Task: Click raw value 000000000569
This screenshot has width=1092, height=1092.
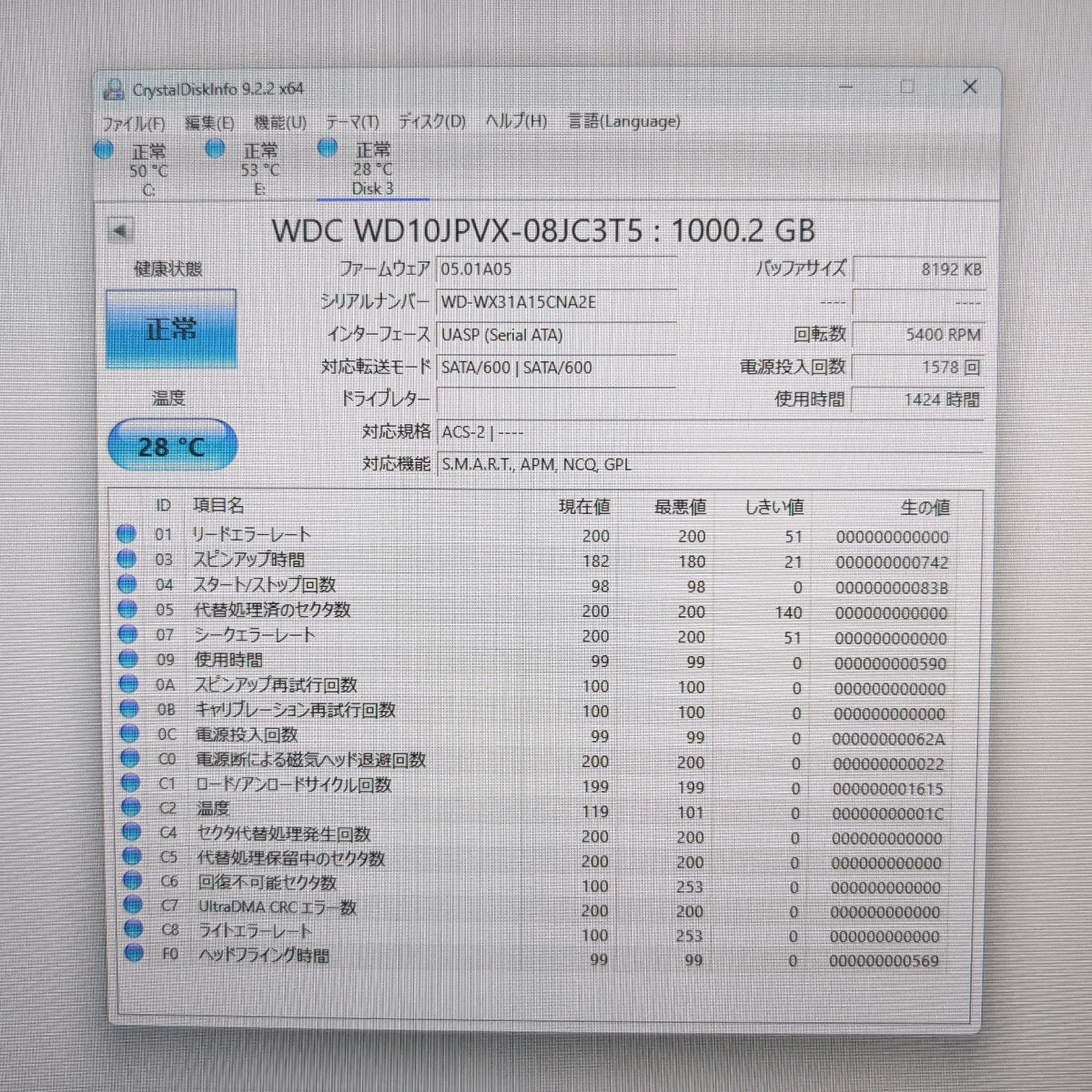Action: pyautogui.click(x=884, y=960)
